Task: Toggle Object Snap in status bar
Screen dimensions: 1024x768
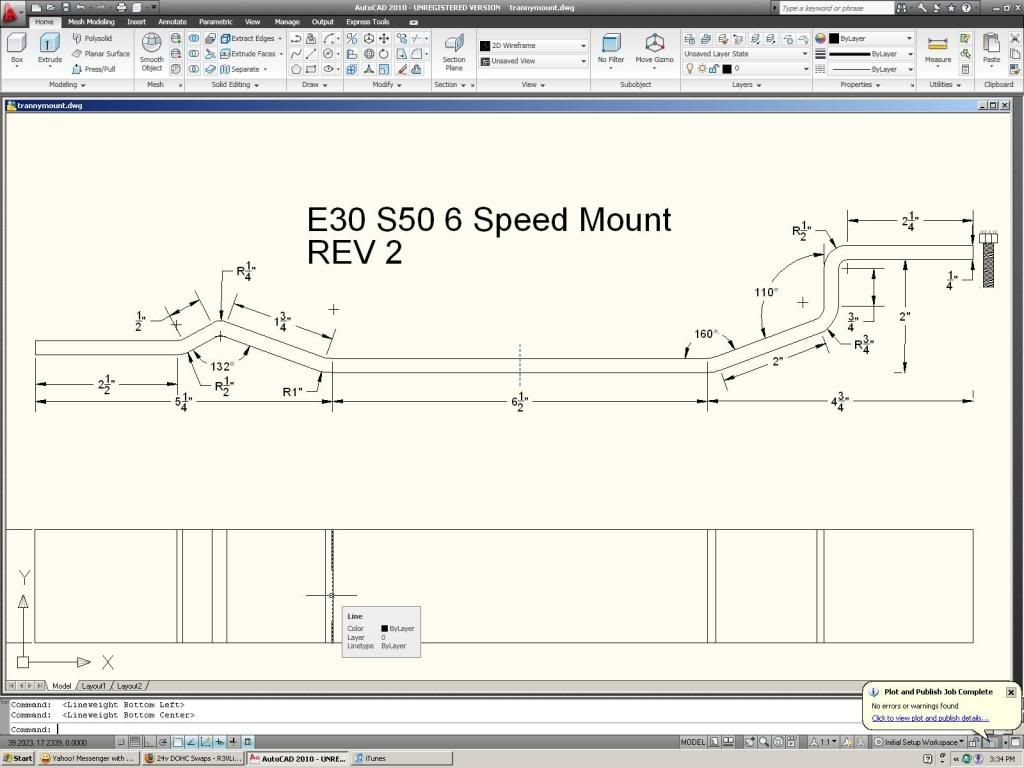Action: tap(178, 742)
